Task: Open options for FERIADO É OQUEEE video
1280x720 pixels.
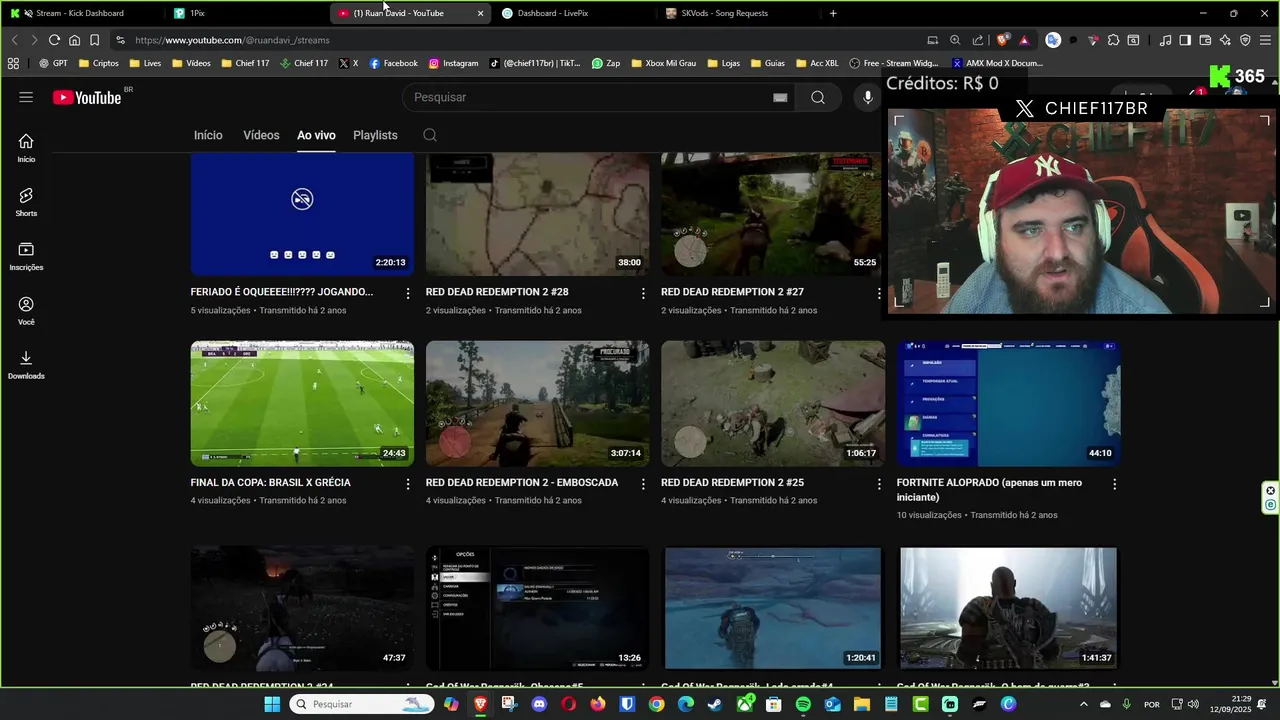Action: coord(408,293)
